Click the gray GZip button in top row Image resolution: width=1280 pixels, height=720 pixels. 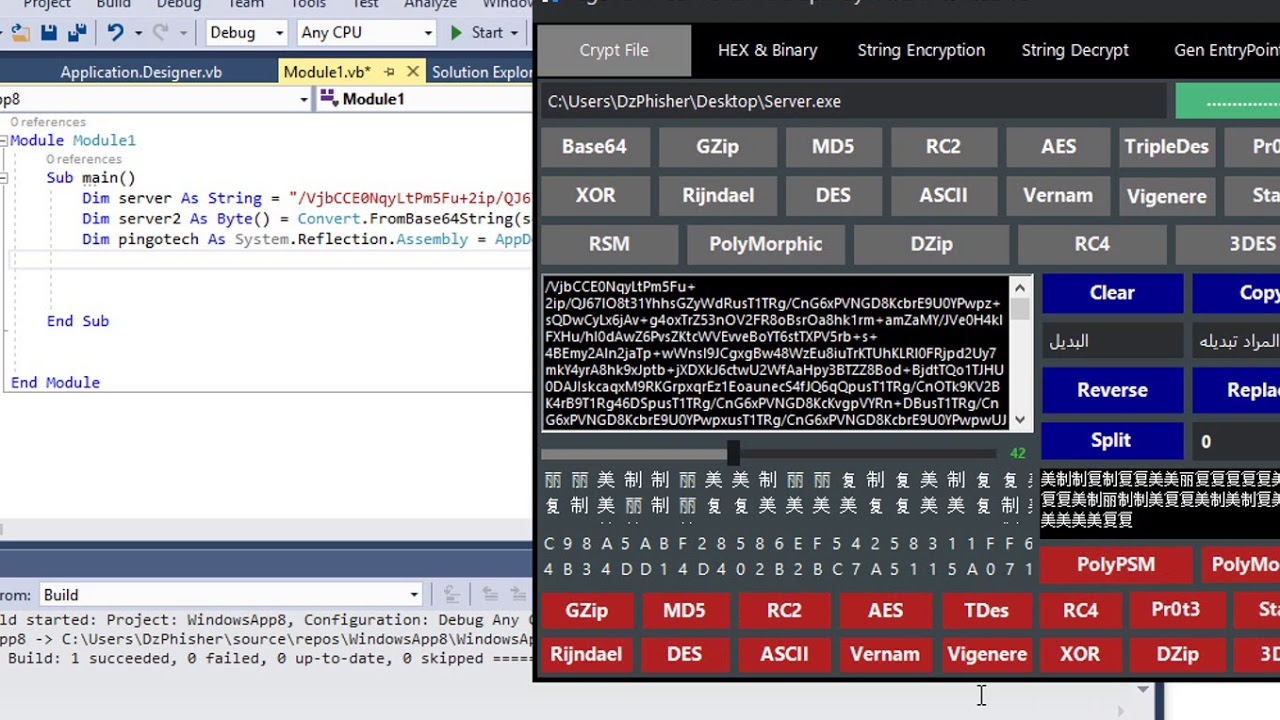717,146
